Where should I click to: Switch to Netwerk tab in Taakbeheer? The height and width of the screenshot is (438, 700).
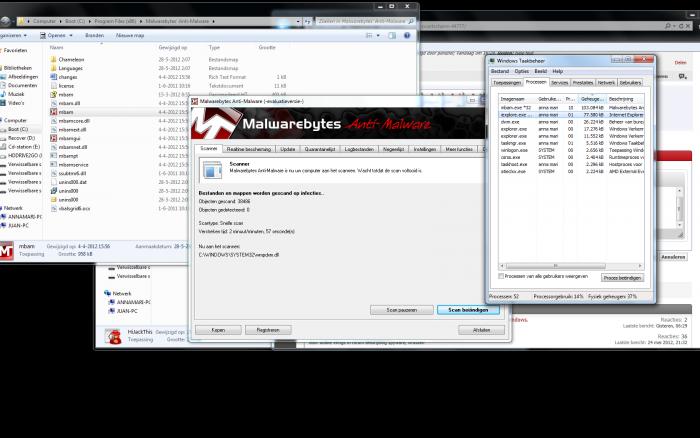click(606, 83)
